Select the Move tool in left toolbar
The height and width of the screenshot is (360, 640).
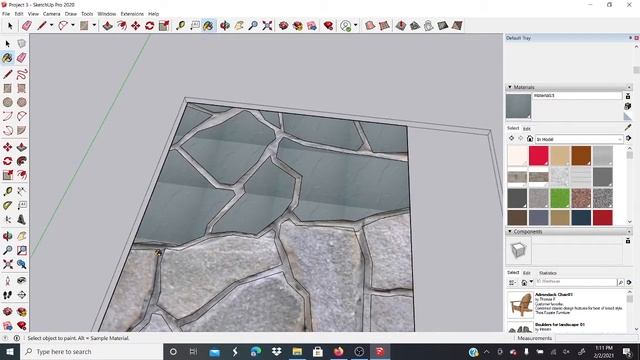pyautogui.click(x=7, y=147)
